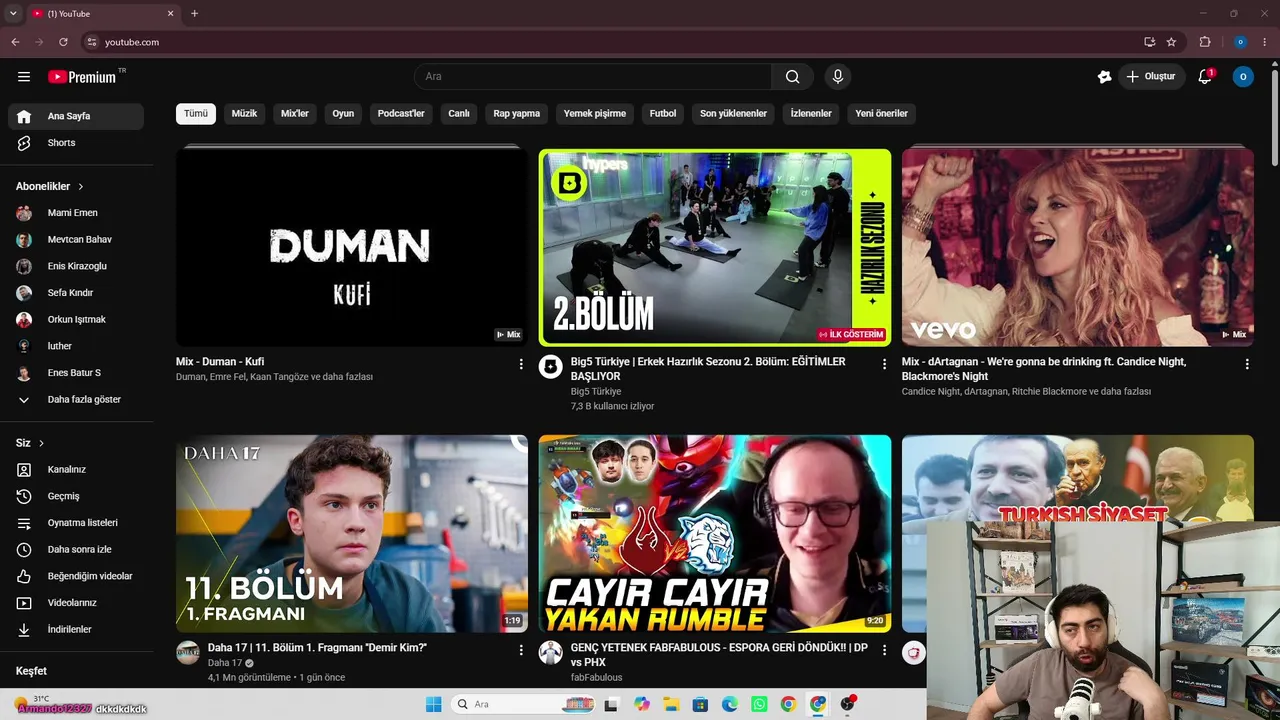The height and width of the screenshot is (720, 1280).
Task: Click the Windows taskbar search box
Action: (525, 704)
